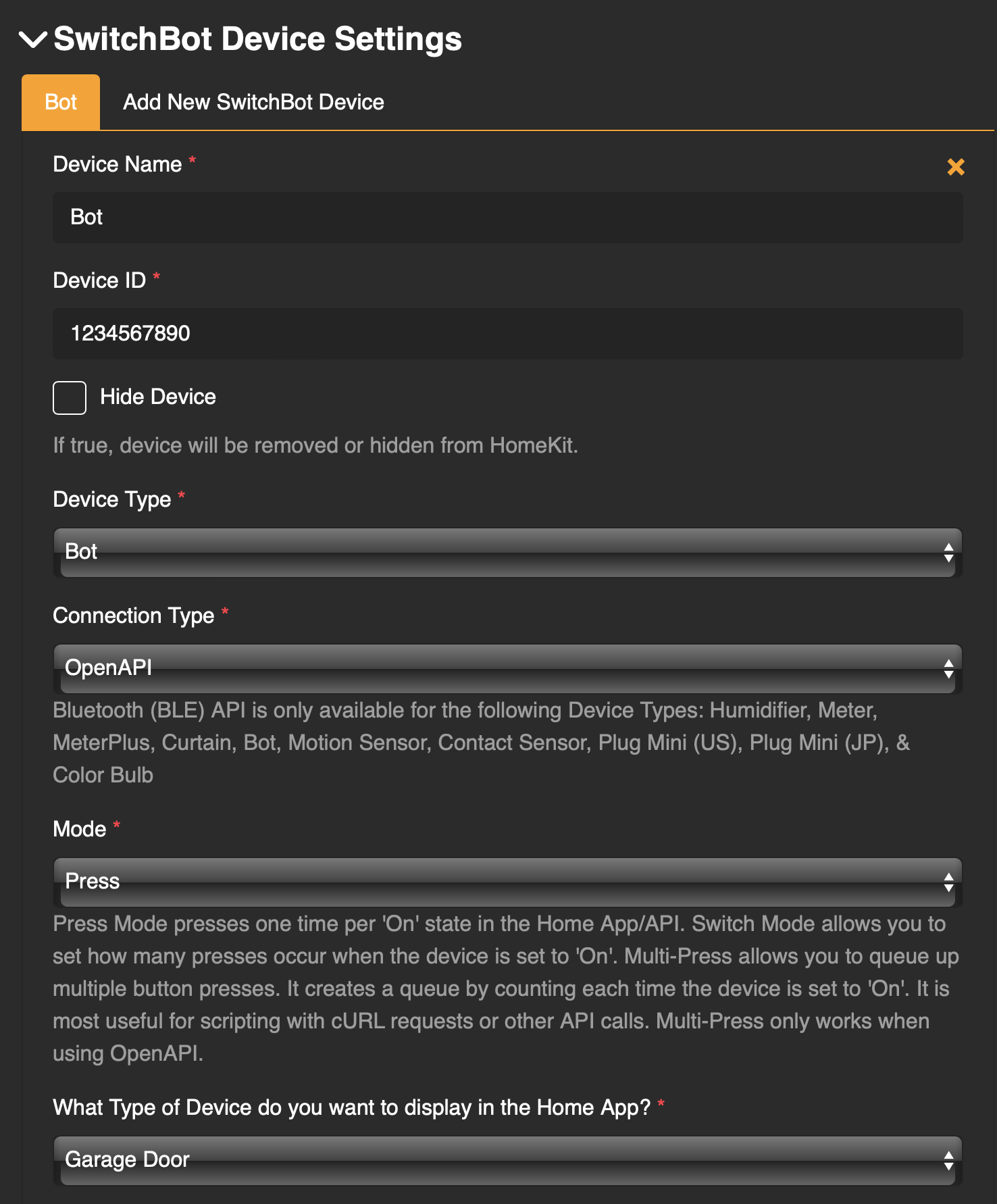Click the SwitchBot Device Settings heading

point(257,39)
